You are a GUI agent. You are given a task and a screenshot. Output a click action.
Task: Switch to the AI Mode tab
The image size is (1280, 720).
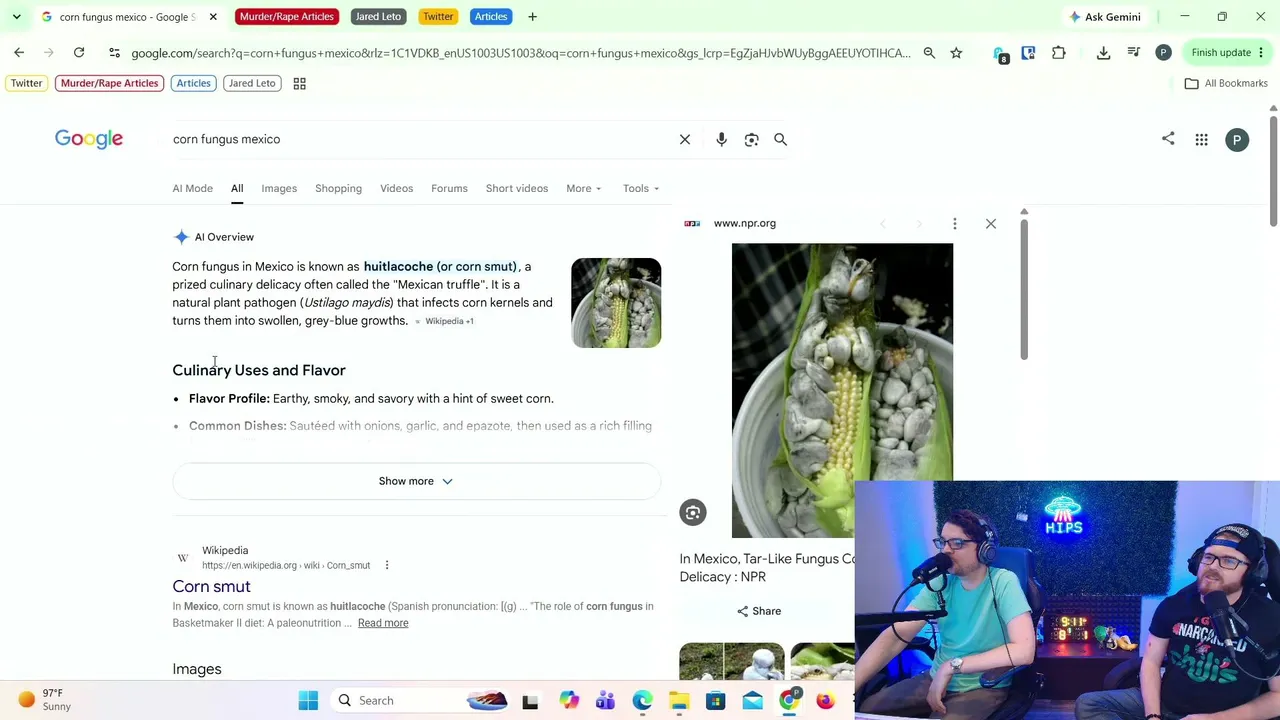(192, 188)
